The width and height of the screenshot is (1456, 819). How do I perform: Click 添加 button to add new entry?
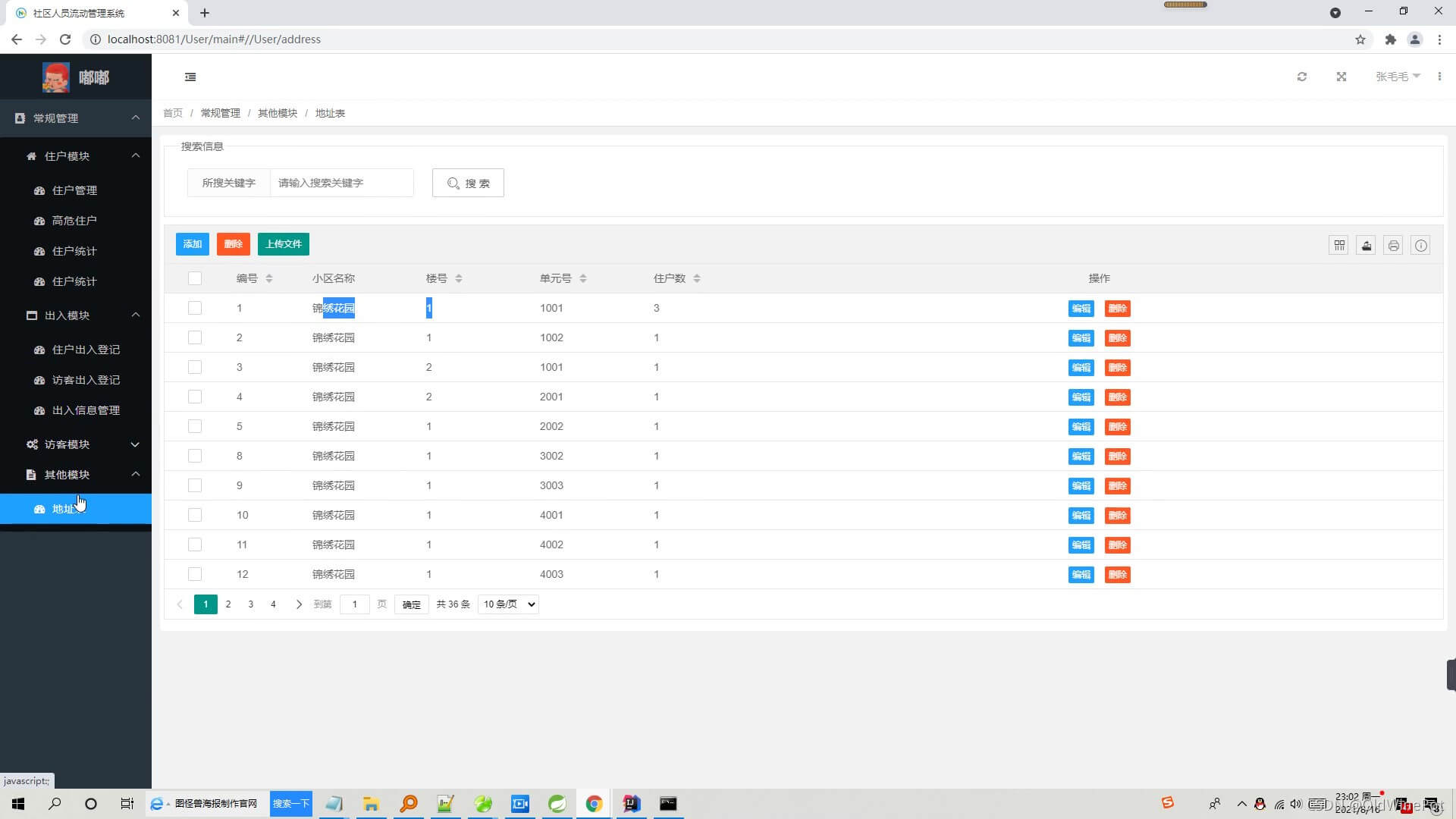click(x=192, y=244)
